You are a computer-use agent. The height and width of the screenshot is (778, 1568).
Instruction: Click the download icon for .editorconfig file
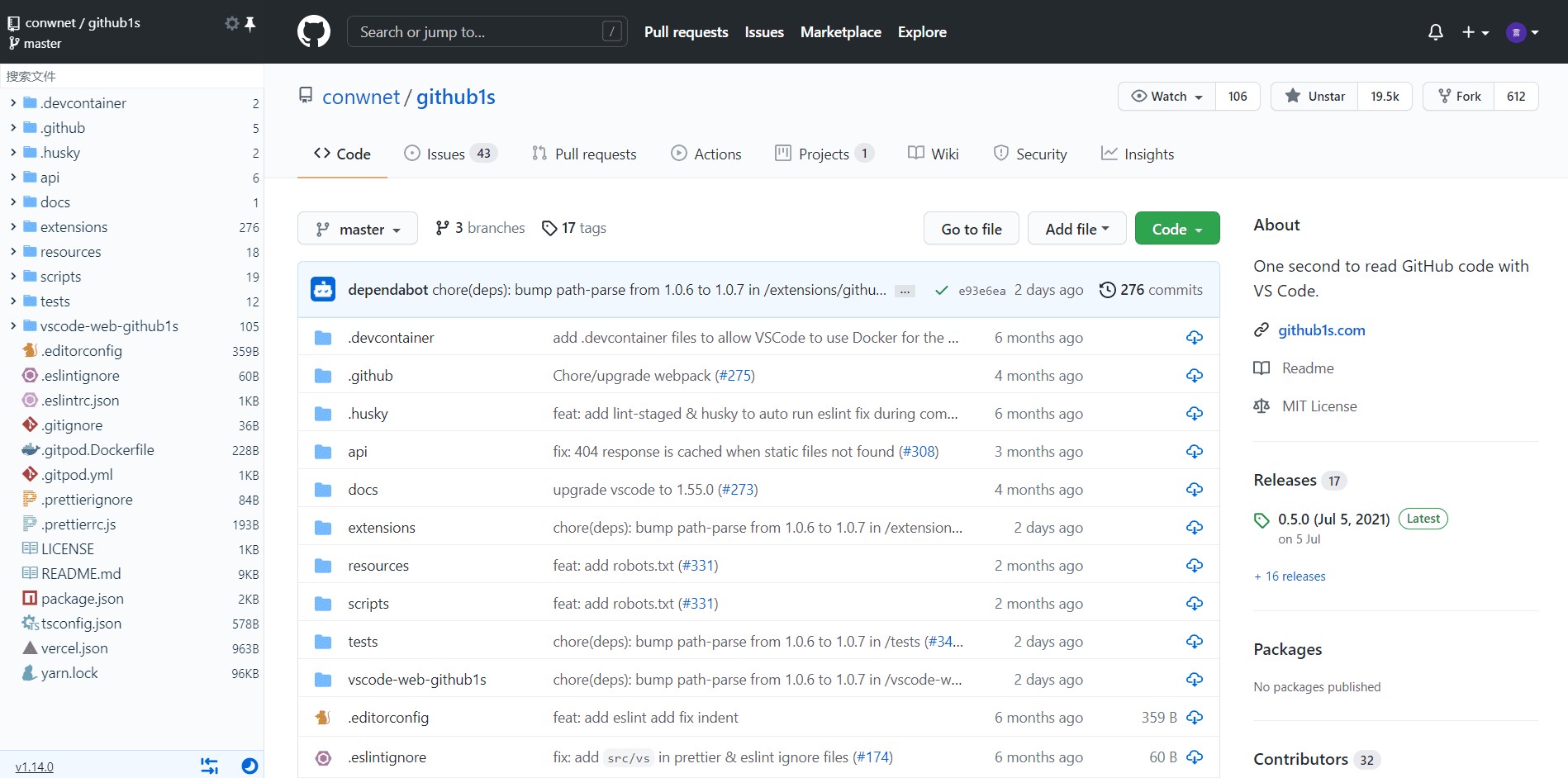[x=1195, y=718]
